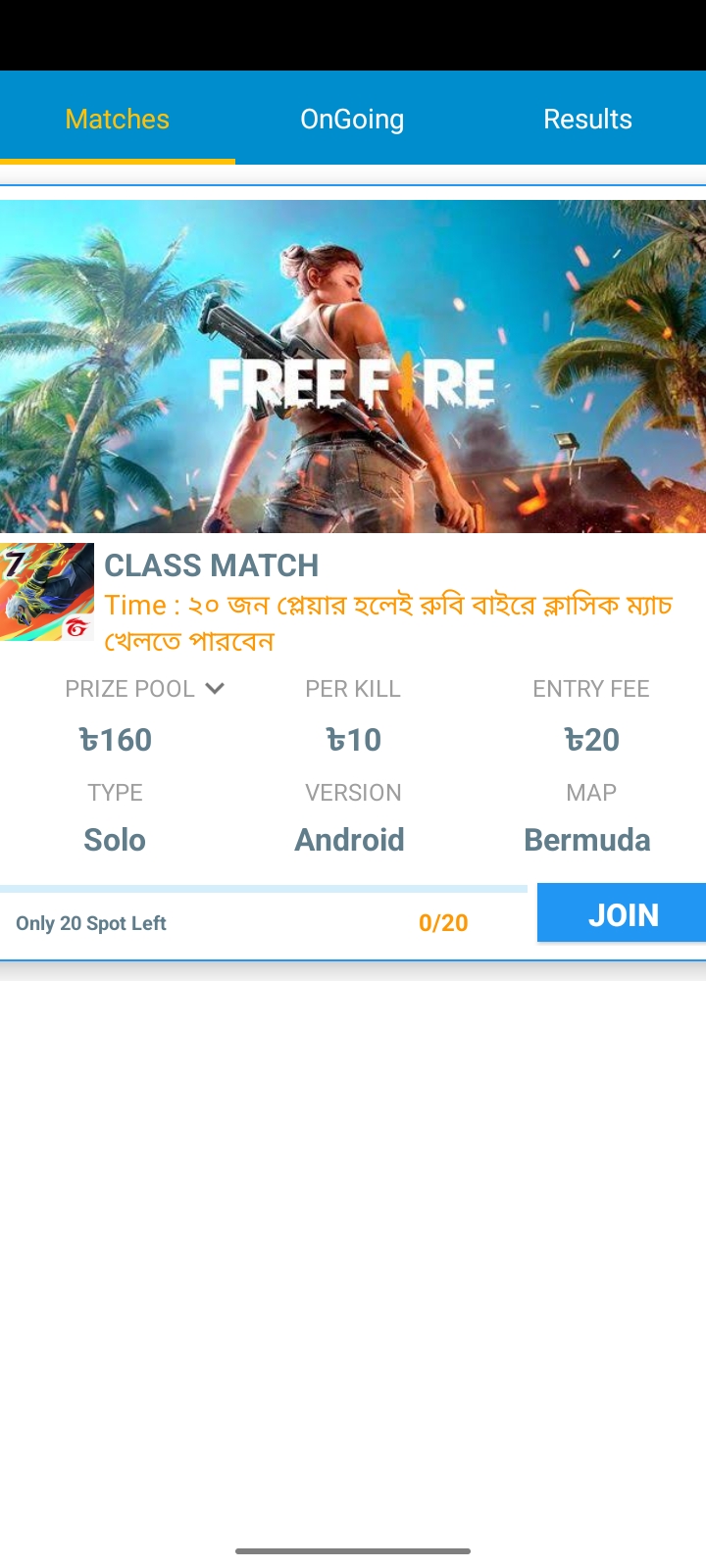Tap the spots filled progress bar
This screenshot has height=1568, width=706.
point(264,889)
